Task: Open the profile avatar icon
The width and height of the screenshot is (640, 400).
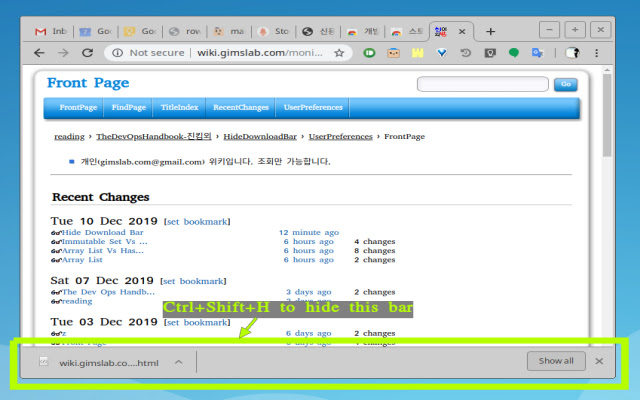Action: click(x=572, y=53)
